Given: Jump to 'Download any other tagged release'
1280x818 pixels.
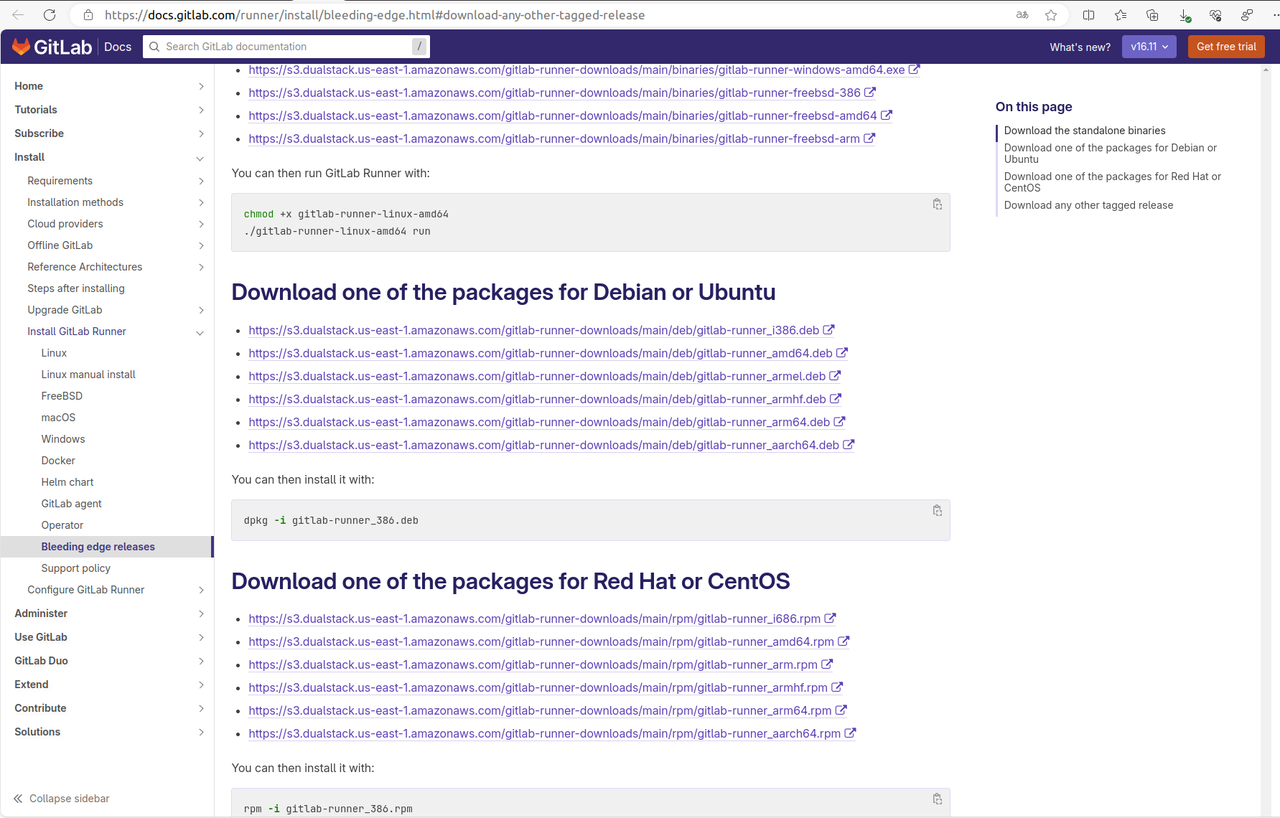Looking at the screenshot, I should click(1088, 205).
